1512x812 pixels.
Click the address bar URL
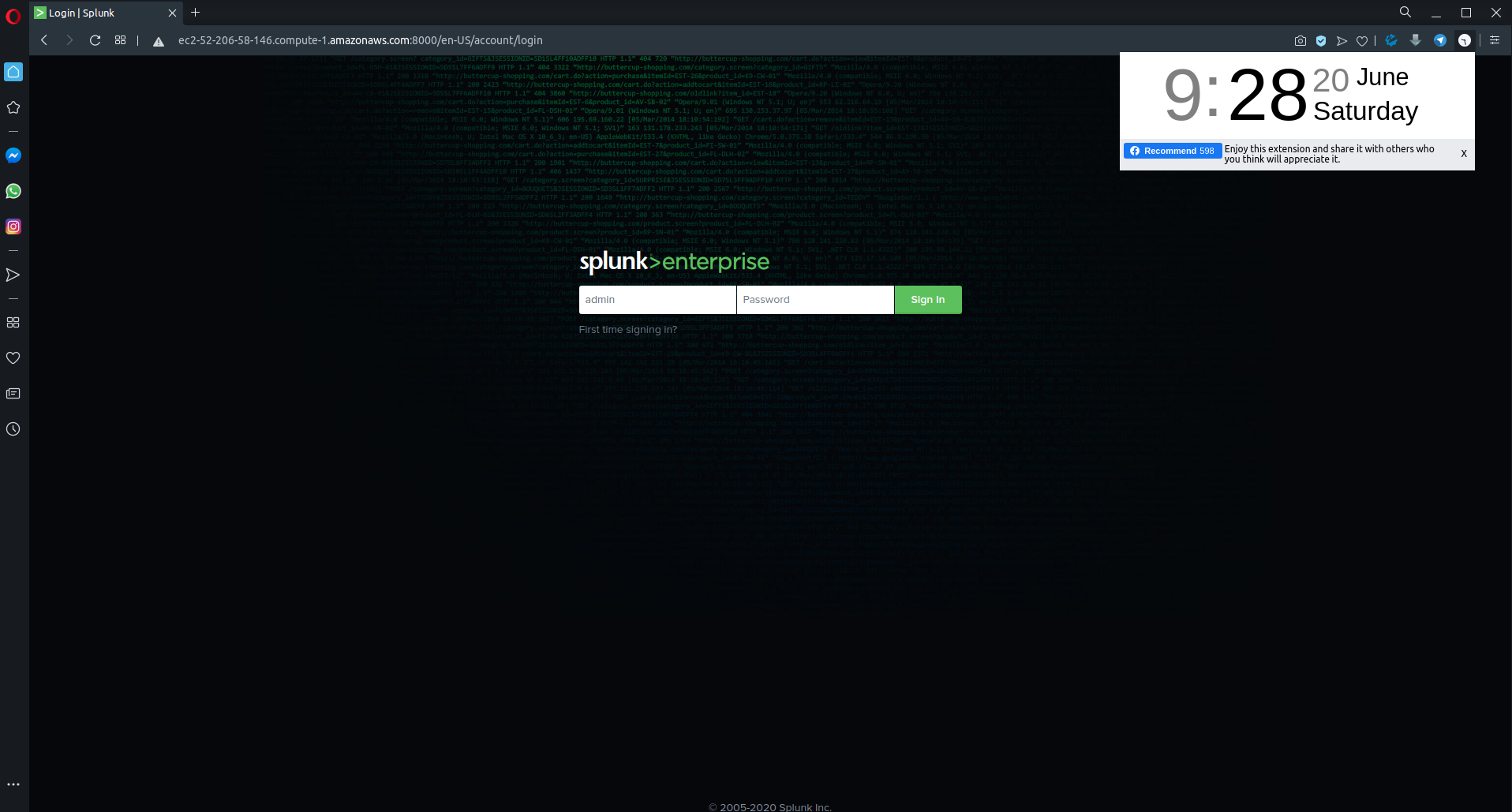[x=360, y=40]
